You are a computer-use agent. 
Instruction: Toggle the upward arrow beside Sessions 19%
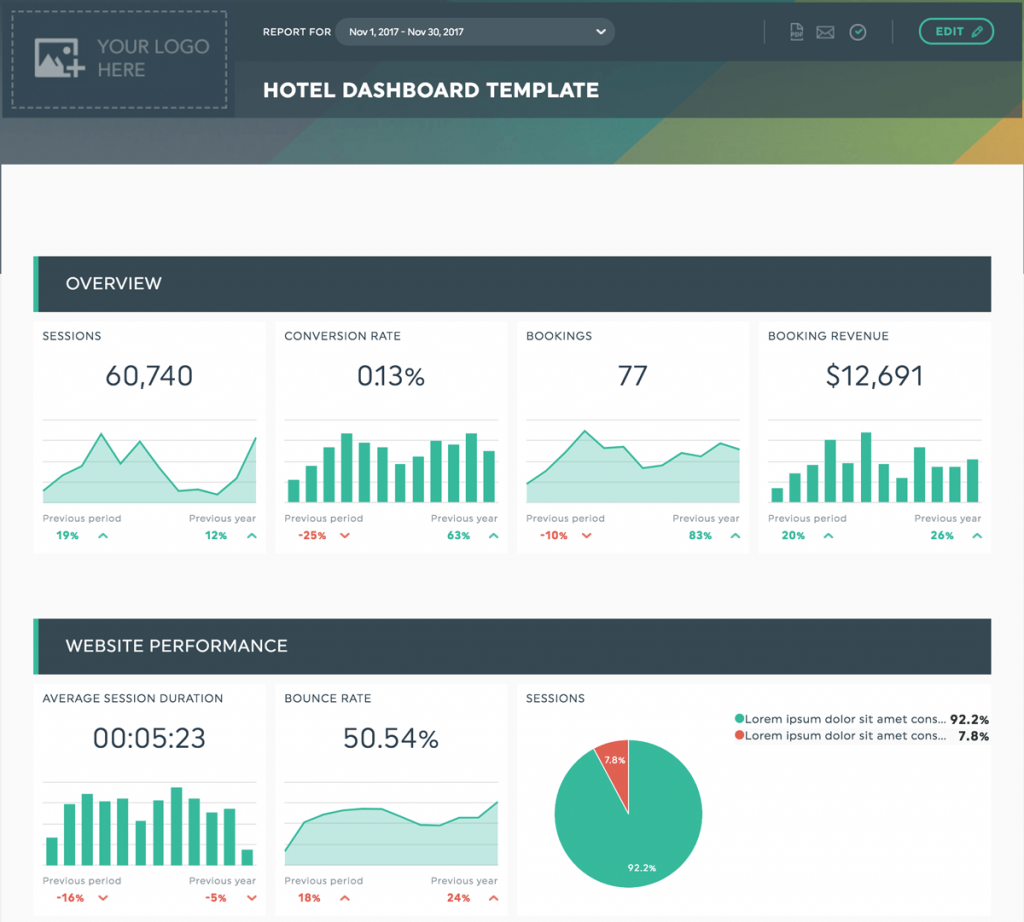[x=101, y=535]
